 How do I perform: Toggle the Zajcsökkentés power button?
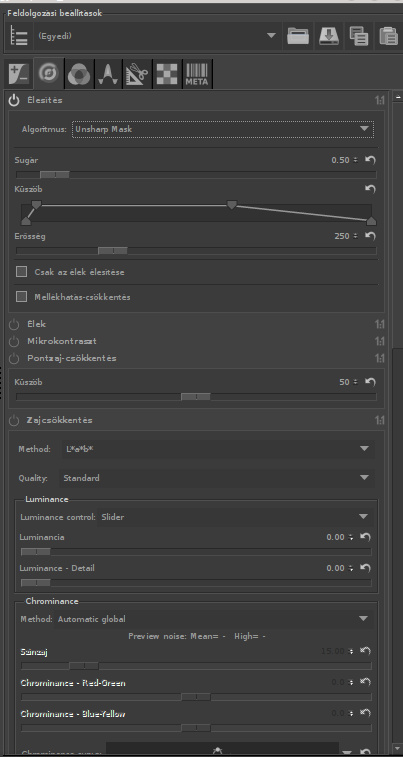[14, 421]
